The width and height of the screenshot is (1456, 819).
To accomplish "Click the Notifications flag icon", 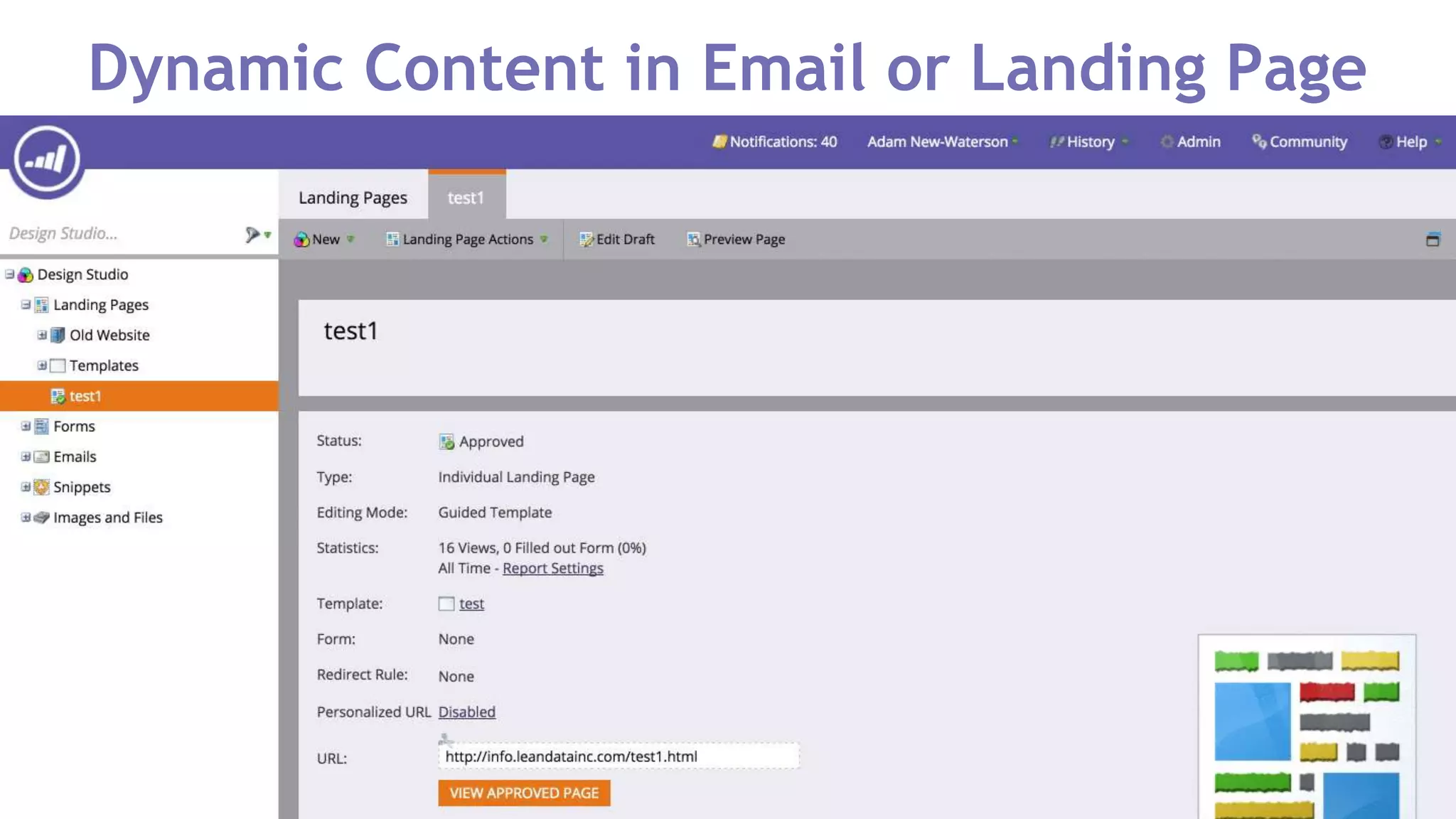I will point(719,141).
